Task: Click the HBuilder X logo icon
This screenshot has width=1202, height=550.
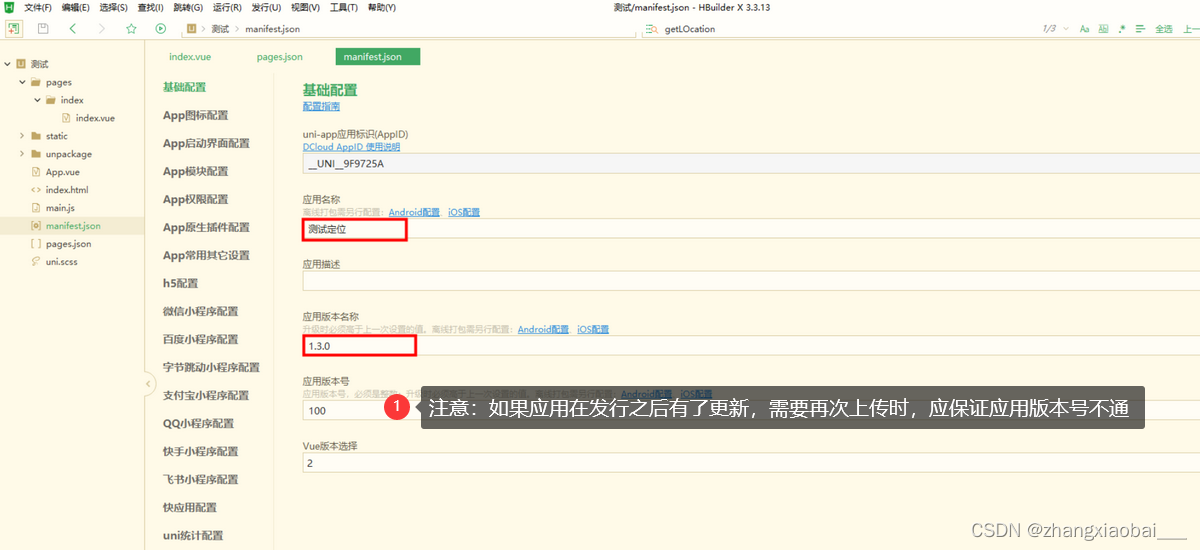Action: (9, 7)
